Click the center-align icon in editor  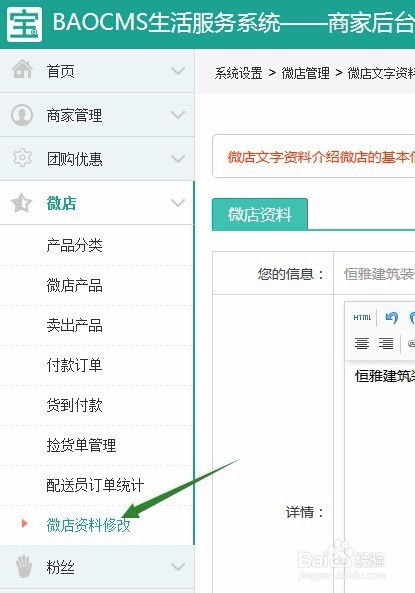(x=362, y=343)
